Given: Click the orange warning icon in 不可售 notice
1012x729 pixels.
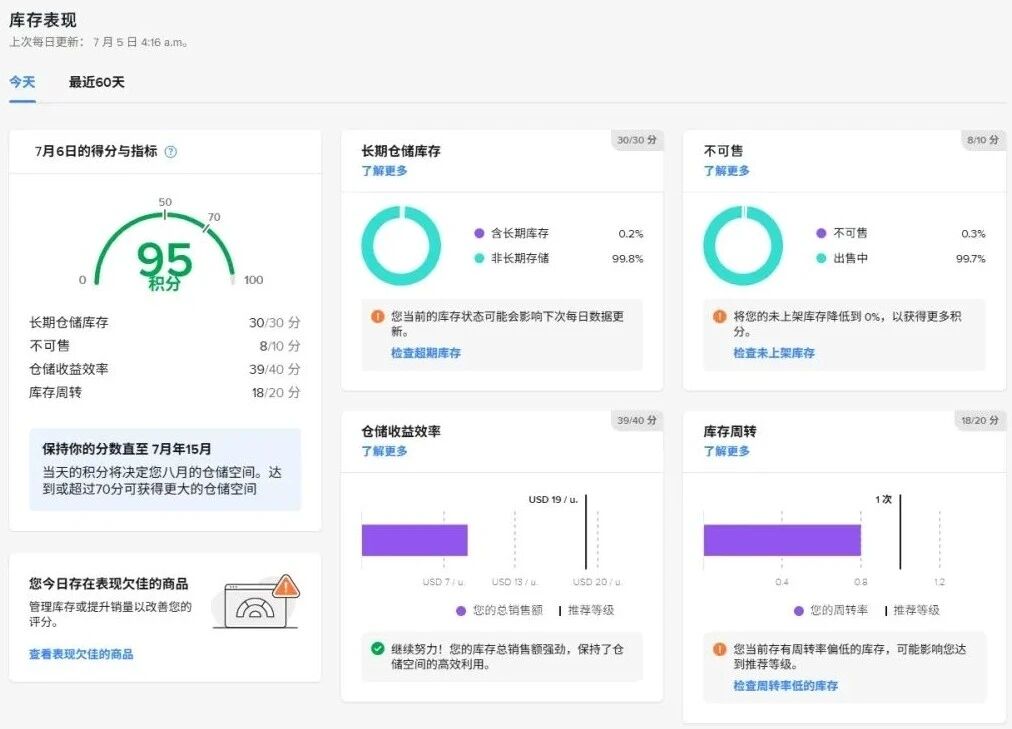Looking at the screenshot, I should (x=720, y=316).
